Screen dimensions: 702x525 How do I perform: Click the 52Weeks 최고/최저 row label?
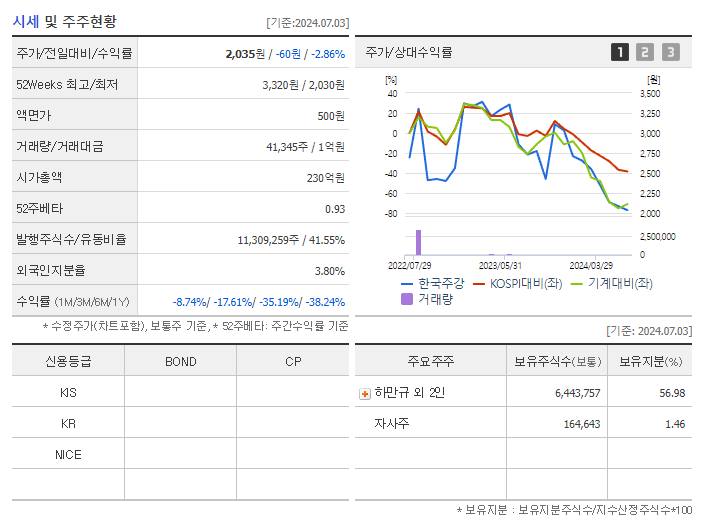click(x=67, y=85)
